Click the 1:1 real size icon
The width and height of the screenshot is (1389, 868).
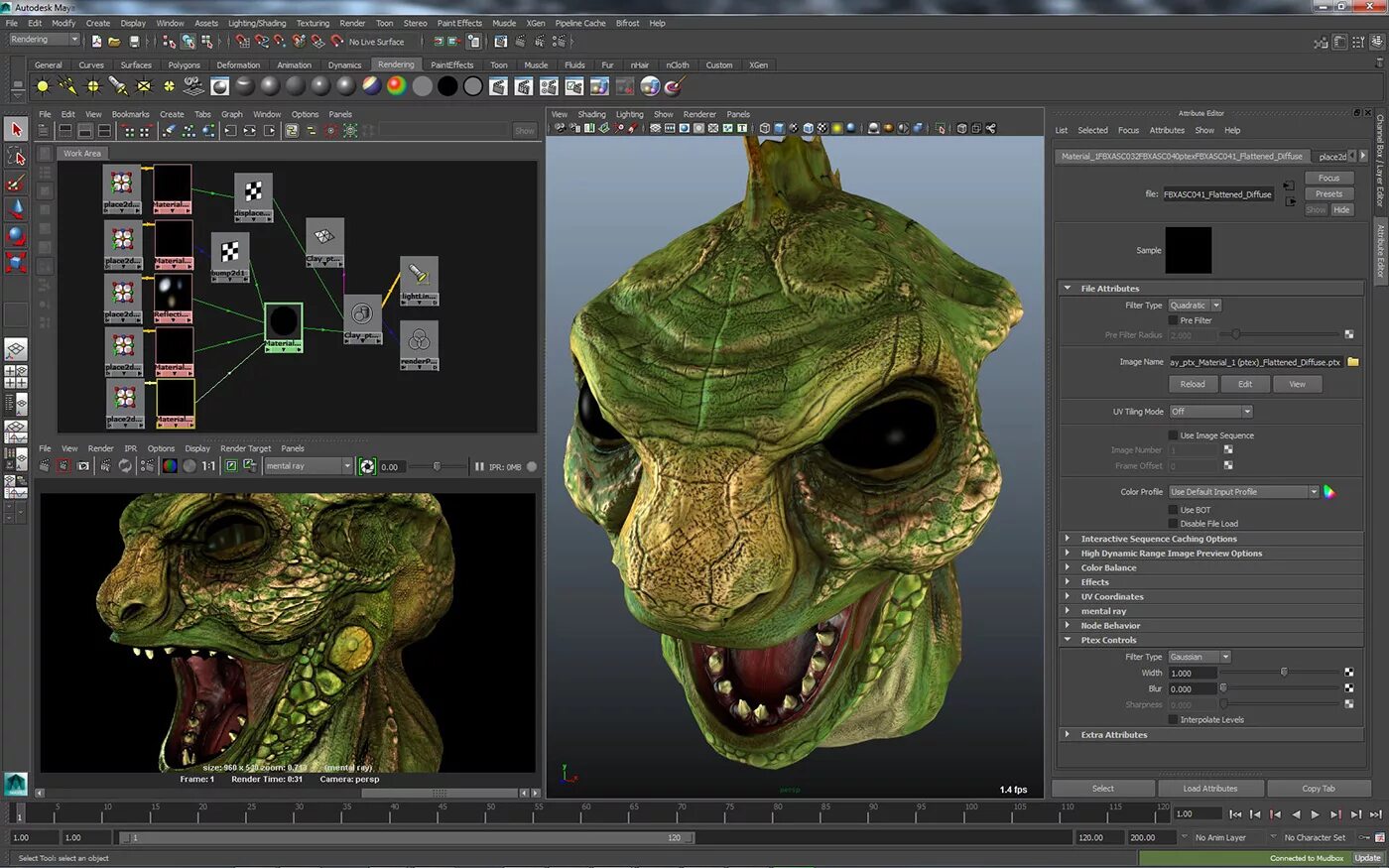tap(208, 466)
